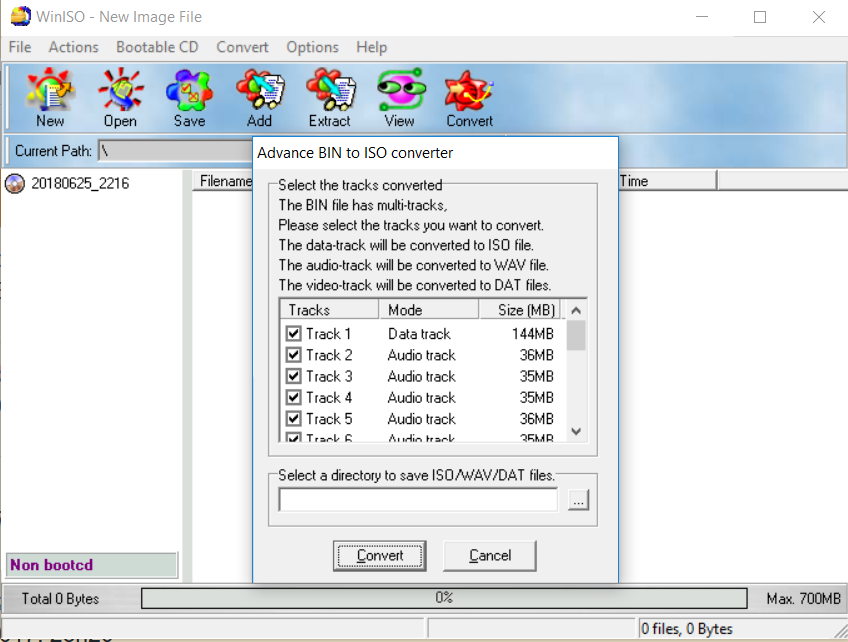Click the 'Non bootcd' status label
Image resolution: width=848 pixels, height=642 pixels.
[91, 565]
